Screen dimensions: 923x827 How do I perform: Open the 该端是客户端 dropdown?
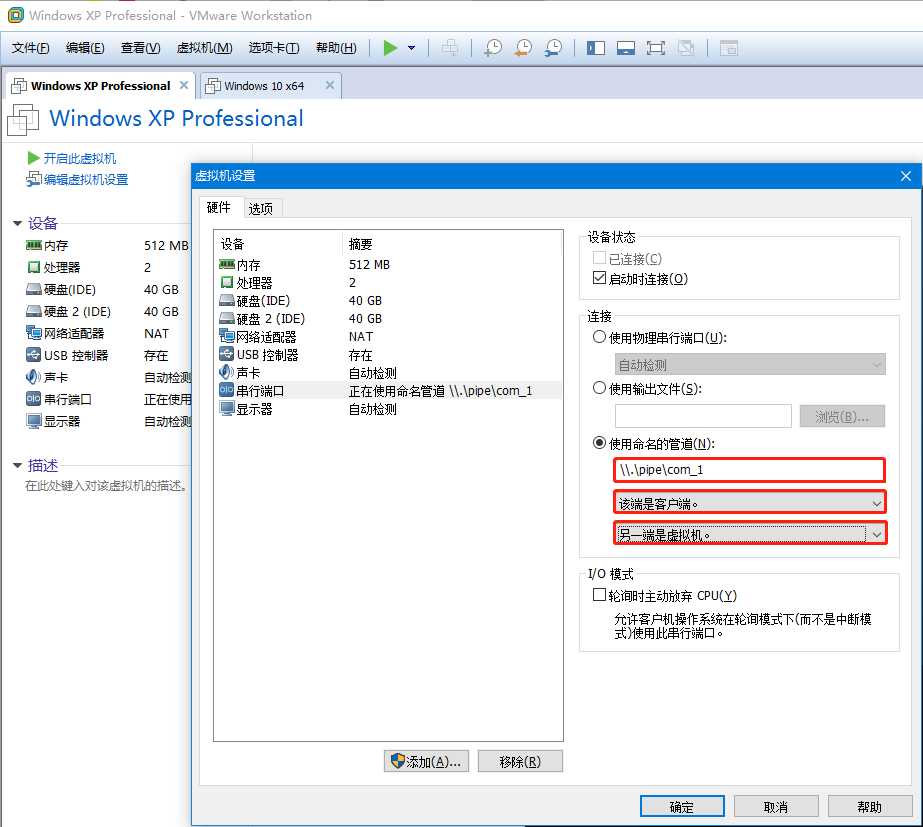[749, 503]
